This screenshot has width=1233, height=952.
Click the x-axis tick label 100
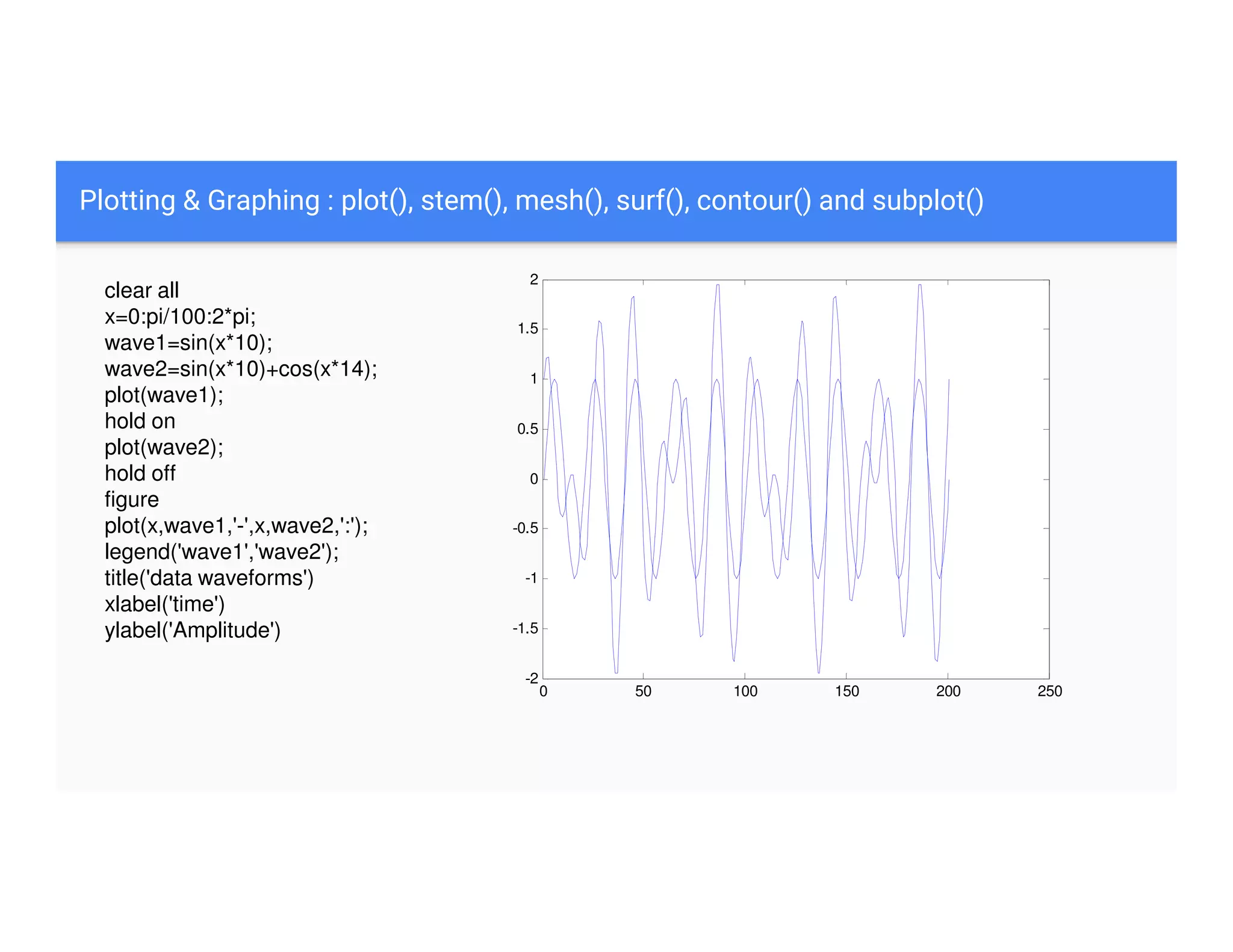point(745,691)
